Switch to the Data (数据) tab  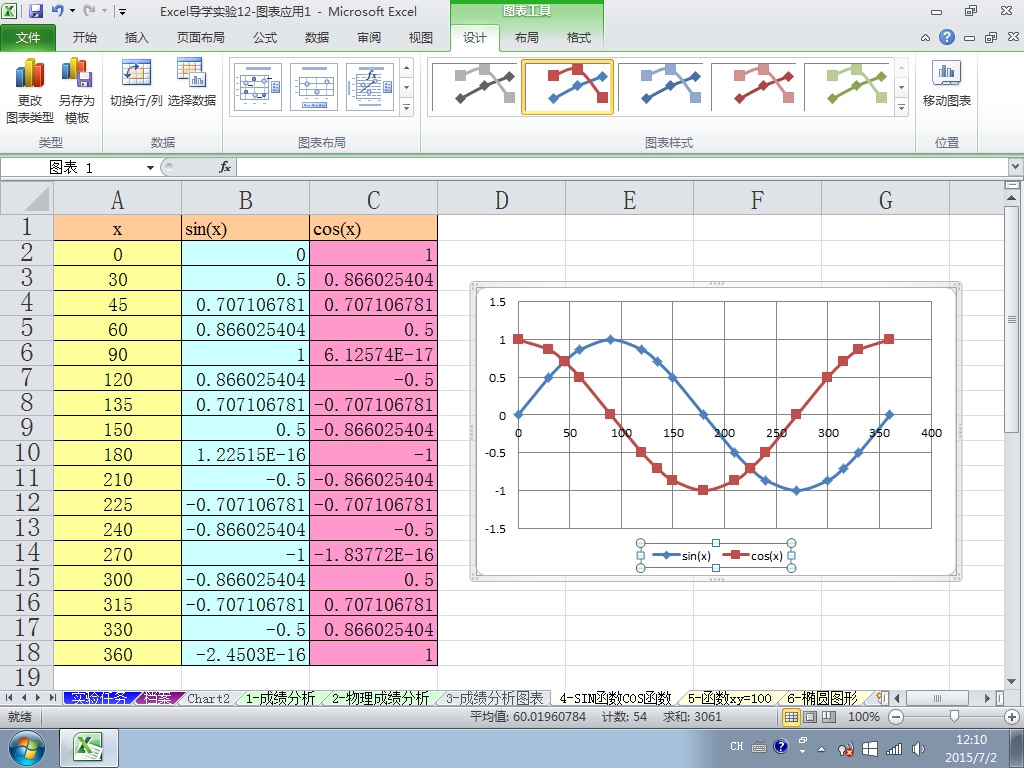pos(317,38)
